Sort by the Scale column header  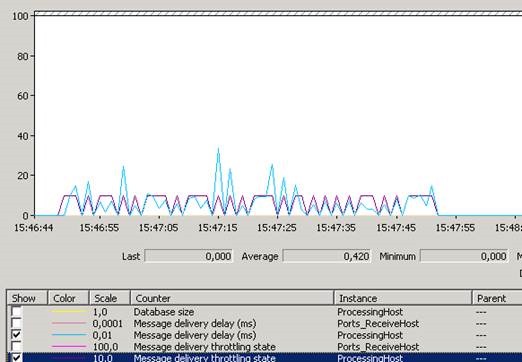(x=110, y=298)
